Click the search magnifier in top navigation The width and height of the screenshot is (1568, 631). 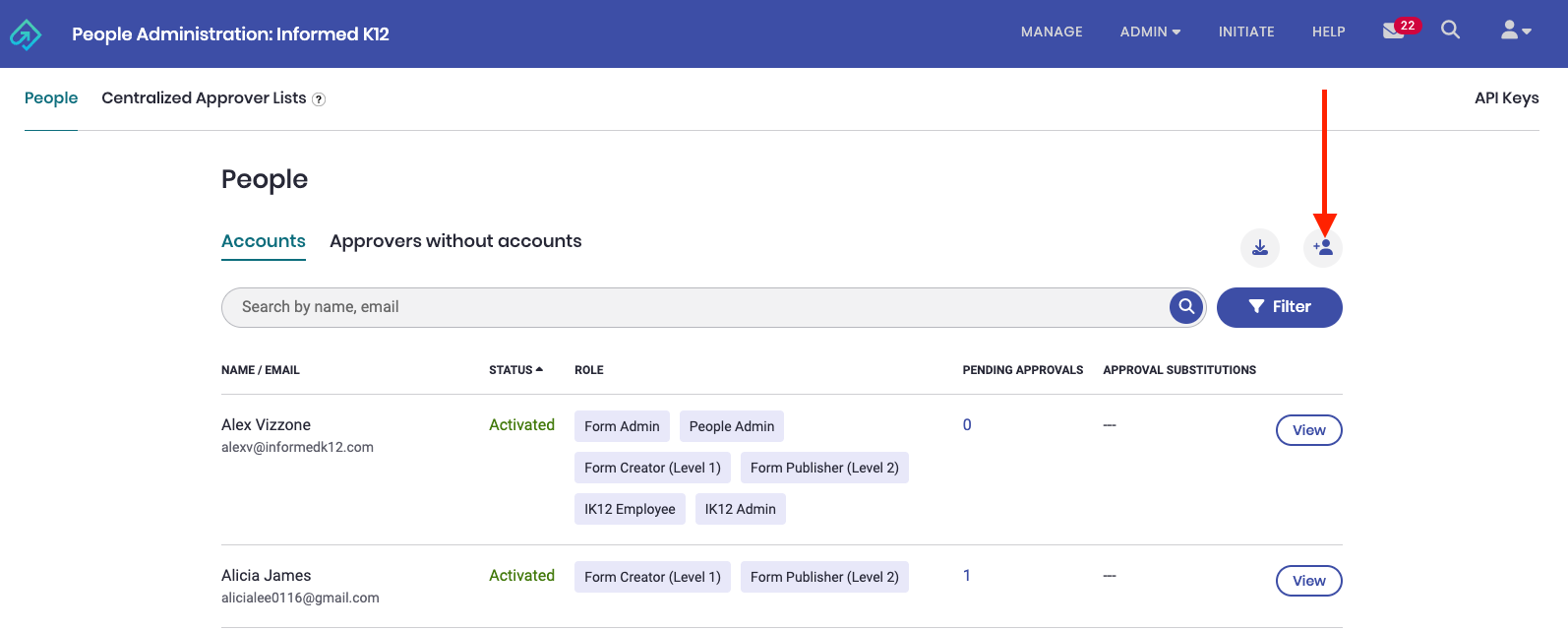(1450, 31)
